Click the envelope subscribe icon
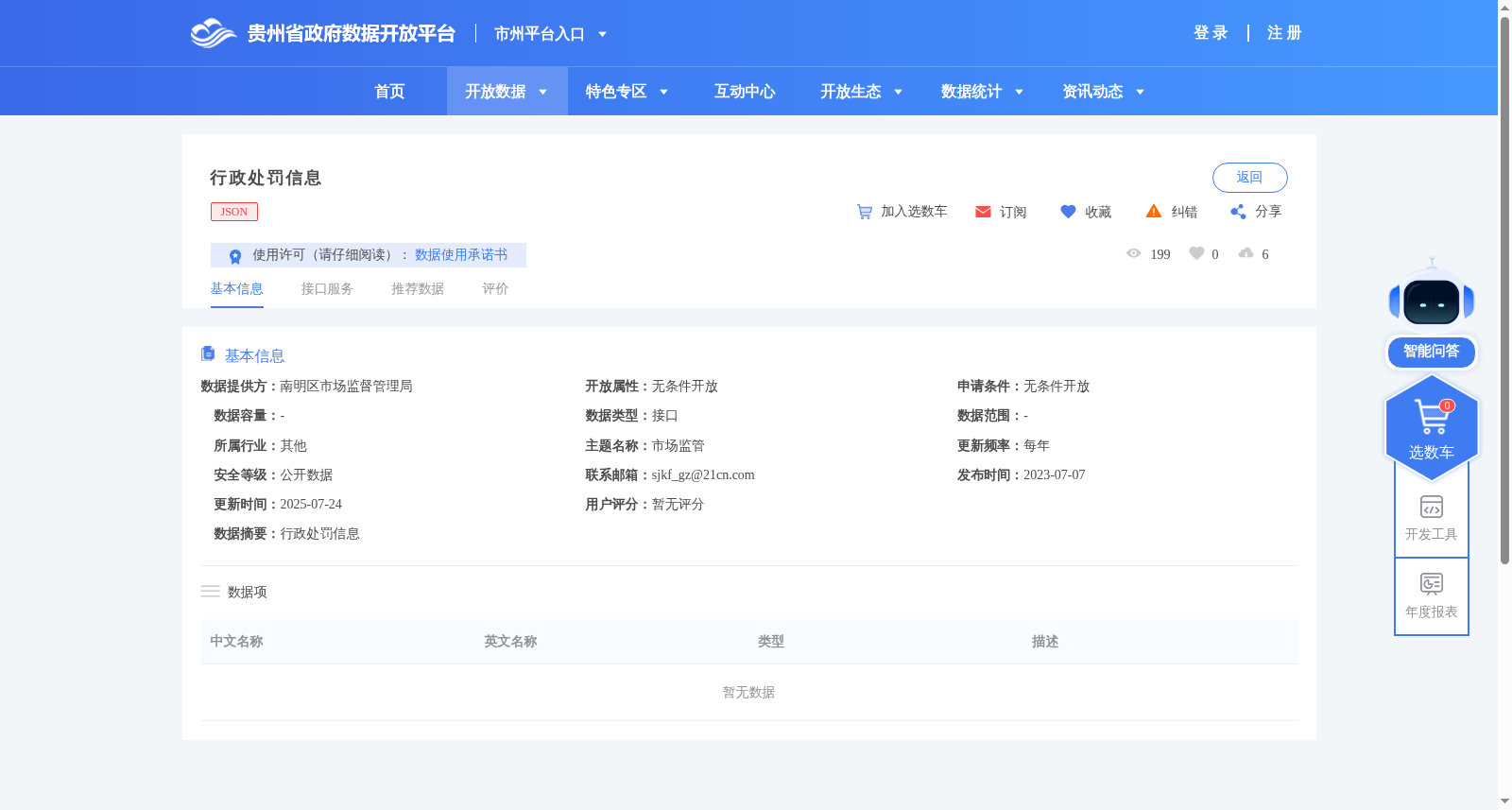This screenshot has width=1512, height=810. tap(983, 212)
